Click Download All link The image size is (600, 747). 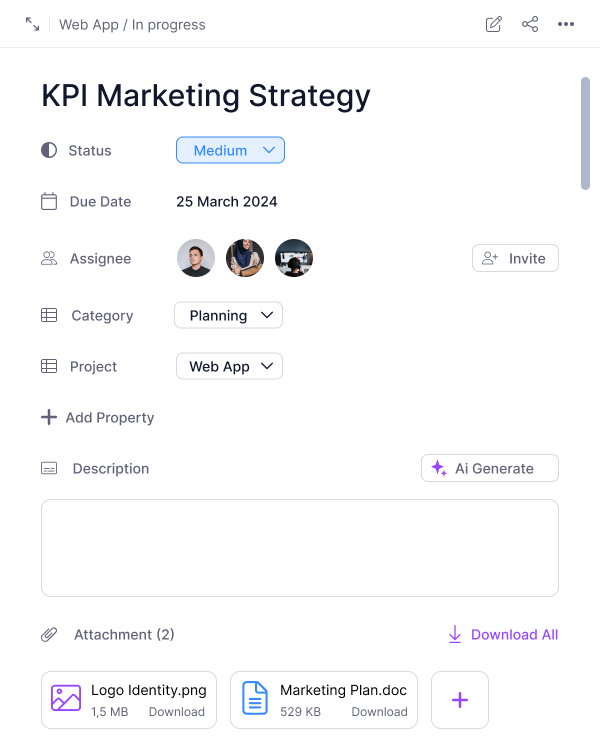(x=503, y=634)
